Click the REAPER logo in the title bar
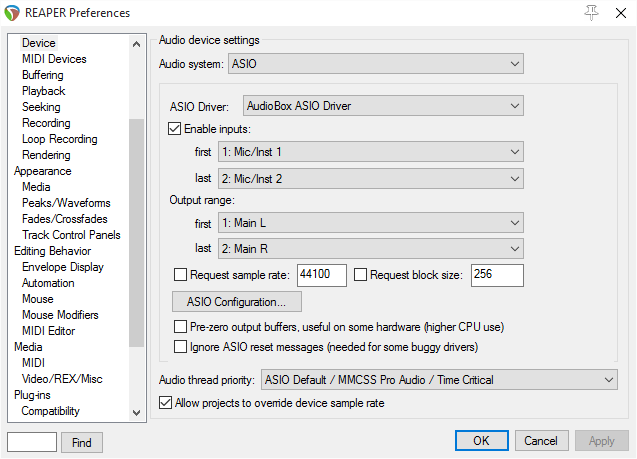The height and width of the screenshot is (459, 637). point(11,13)
